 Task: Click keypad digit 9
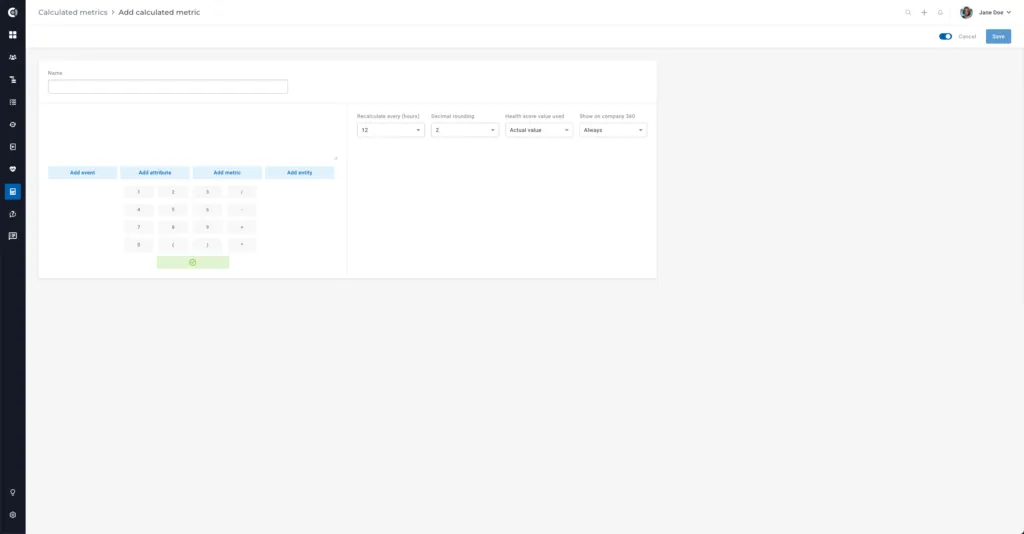tap(208, 227)
